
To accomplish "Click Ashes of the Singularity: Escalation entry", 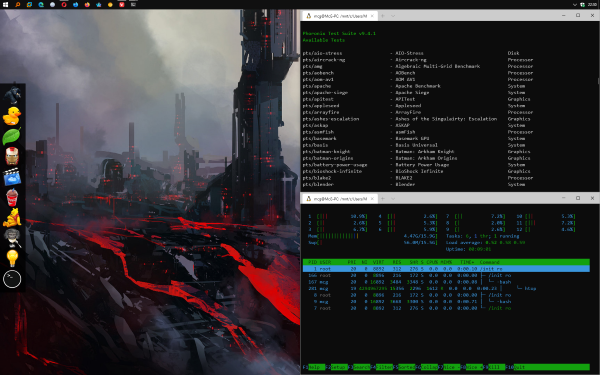I will 446,119.
